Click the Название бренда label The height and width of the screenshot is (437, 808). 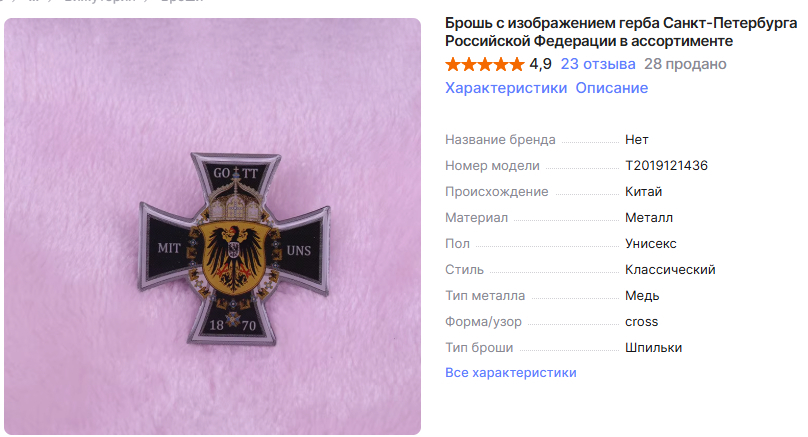(500, 140)
